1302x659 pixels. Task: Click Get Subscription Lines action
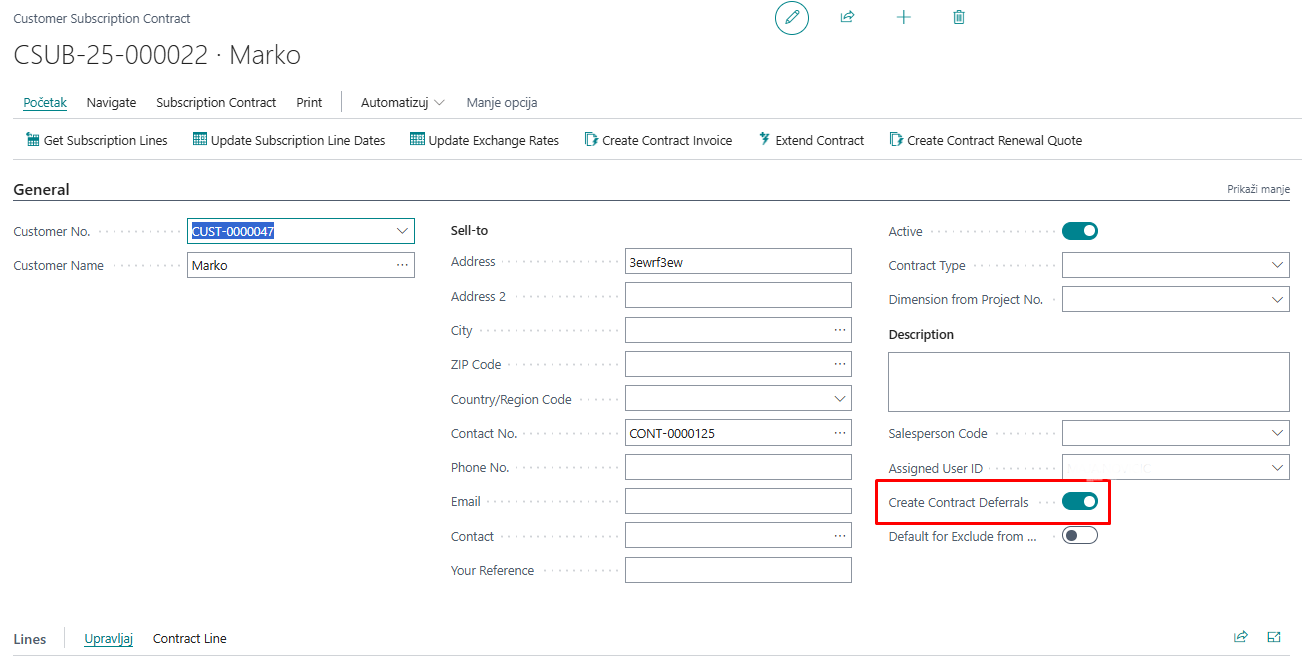click(96, 141)
